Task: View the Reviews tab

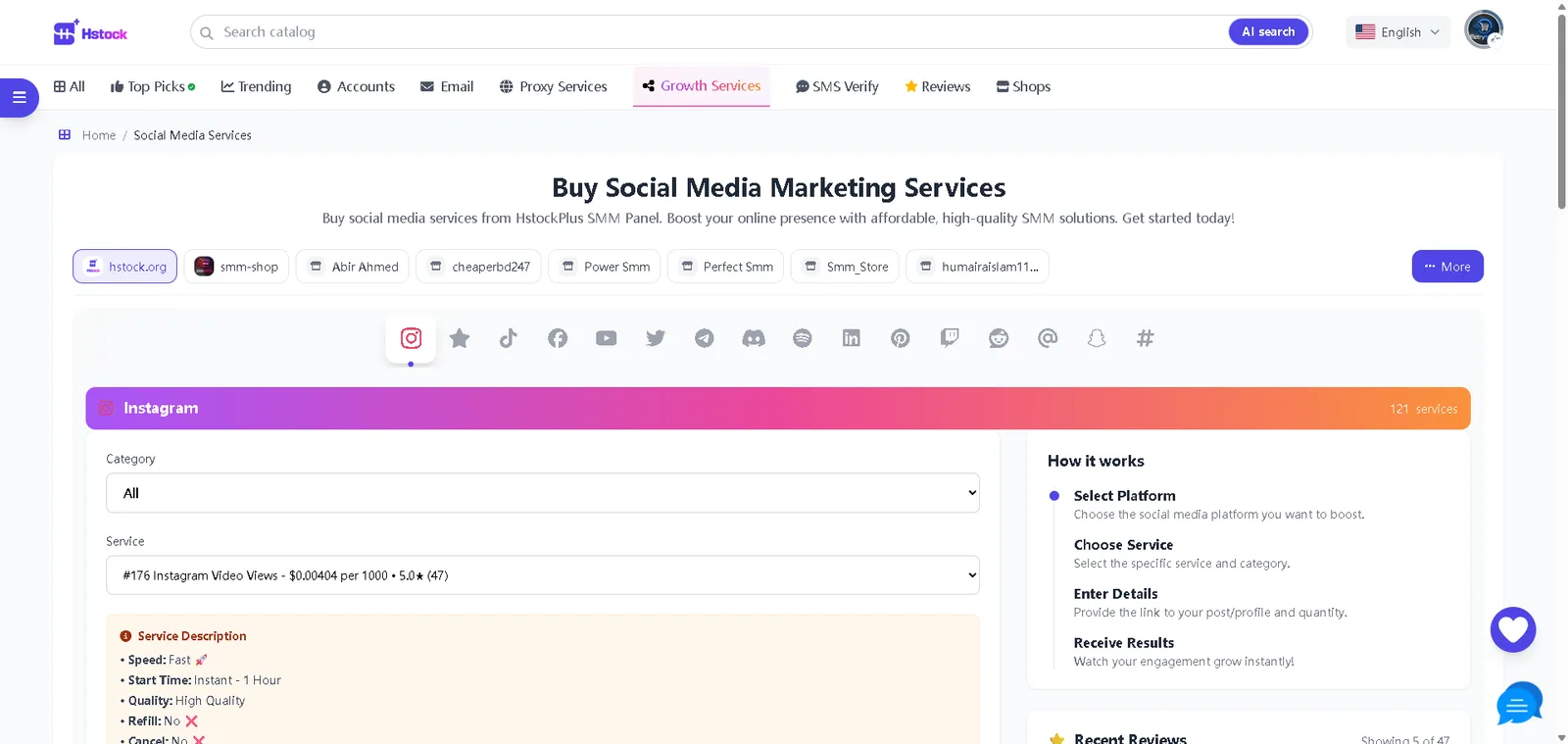Action: 938,86
